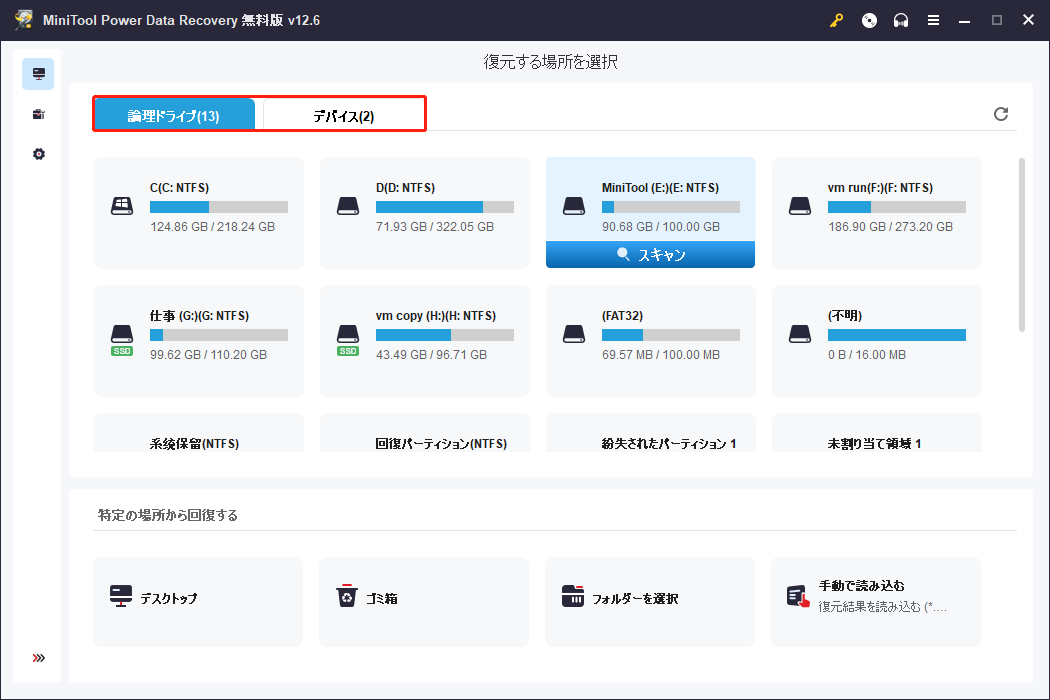Select the (FAT32) partition label
This screenshot has width=1050, height=700.
tap(622, 316)
